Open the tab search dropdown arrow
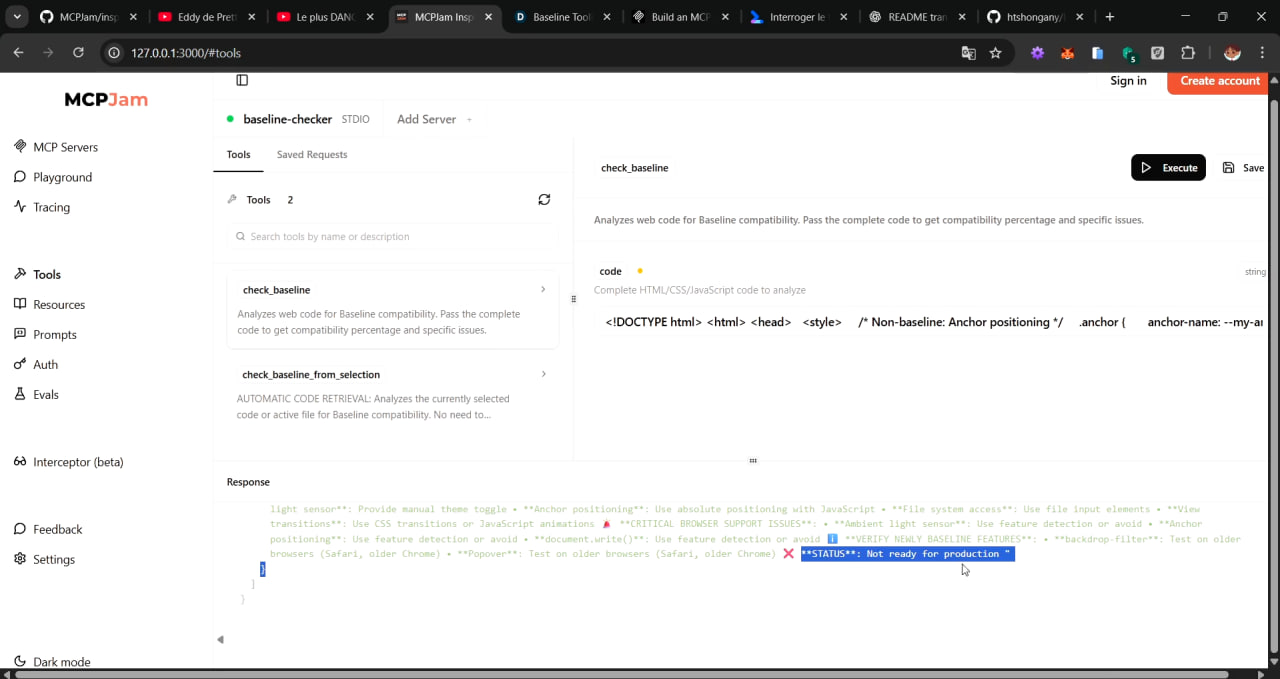1280x679 pixels. click(17, 17)
